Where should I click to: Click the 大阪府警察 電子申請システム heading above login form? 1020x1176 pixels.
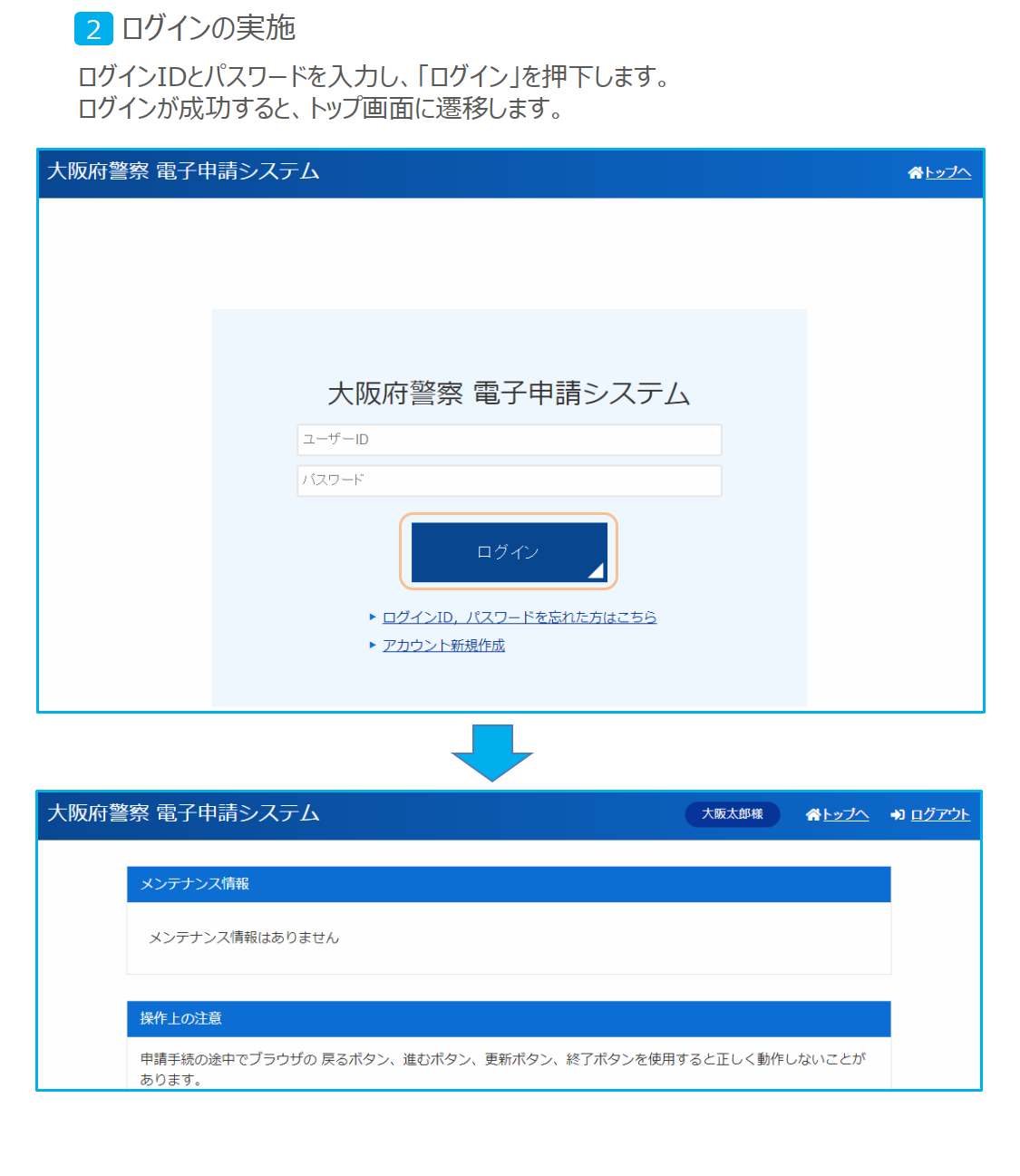point(509,394)
